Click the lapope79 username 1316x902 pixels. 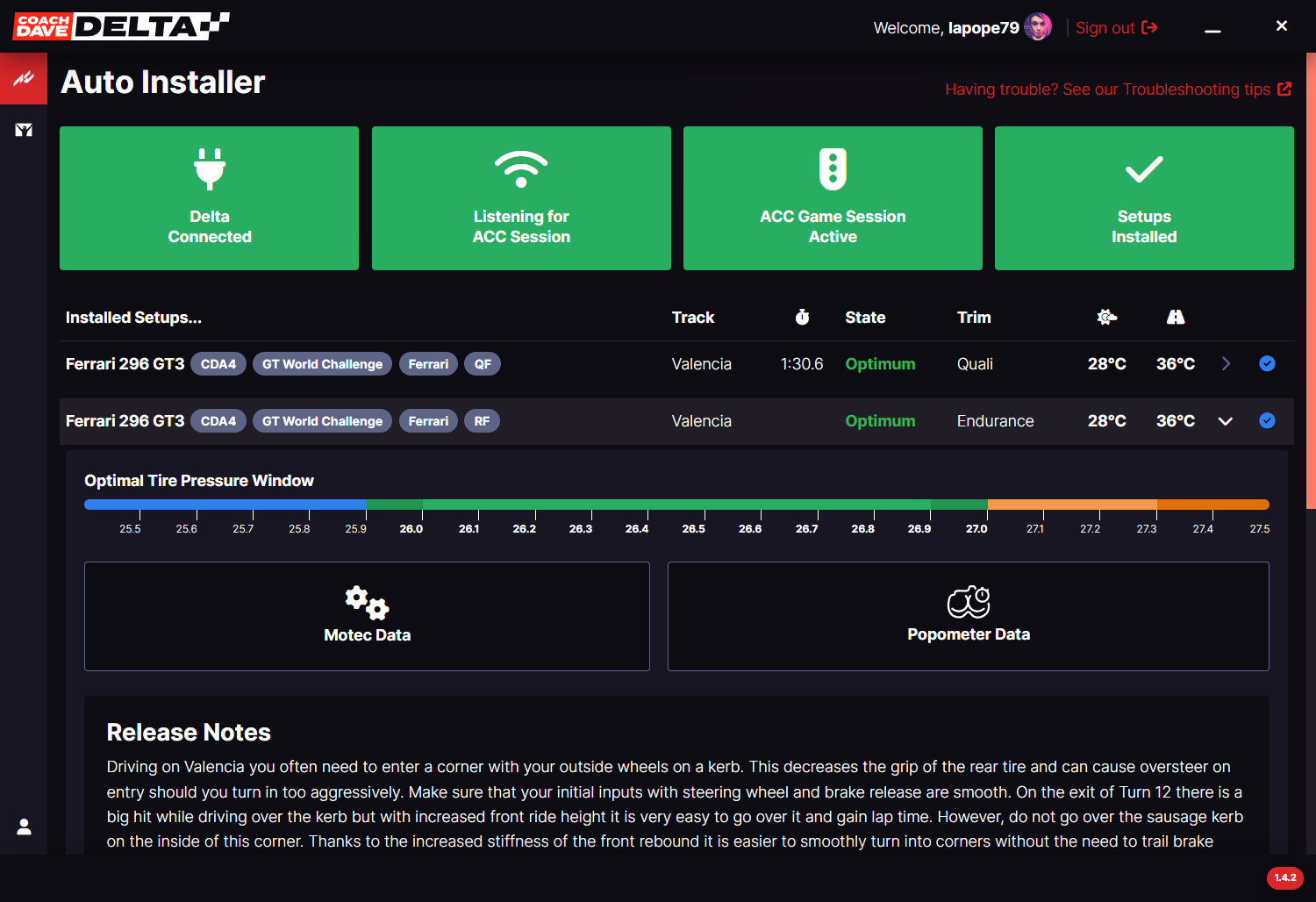pos(983,28)
